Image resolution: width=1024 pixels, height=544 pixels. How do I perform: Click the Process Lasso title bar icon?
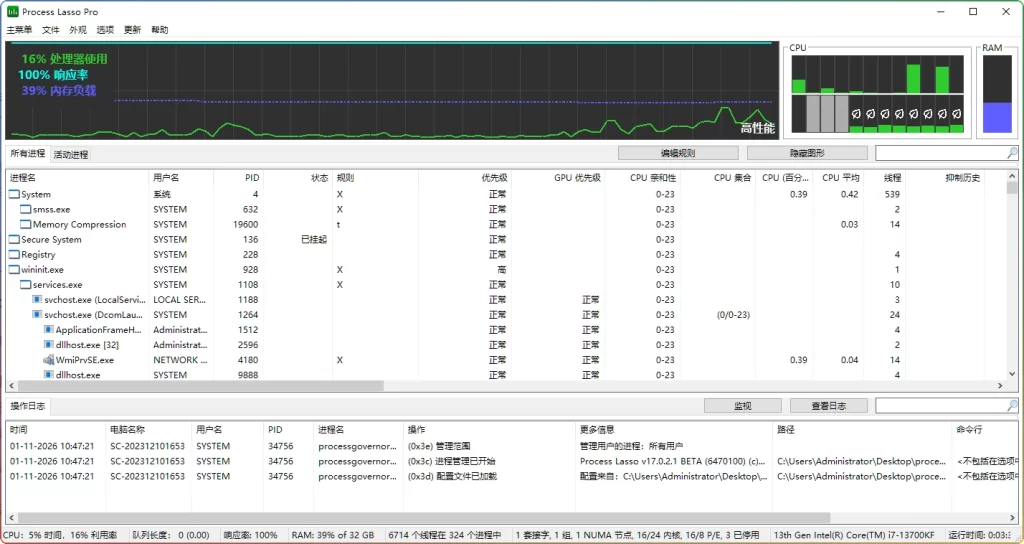12,12
